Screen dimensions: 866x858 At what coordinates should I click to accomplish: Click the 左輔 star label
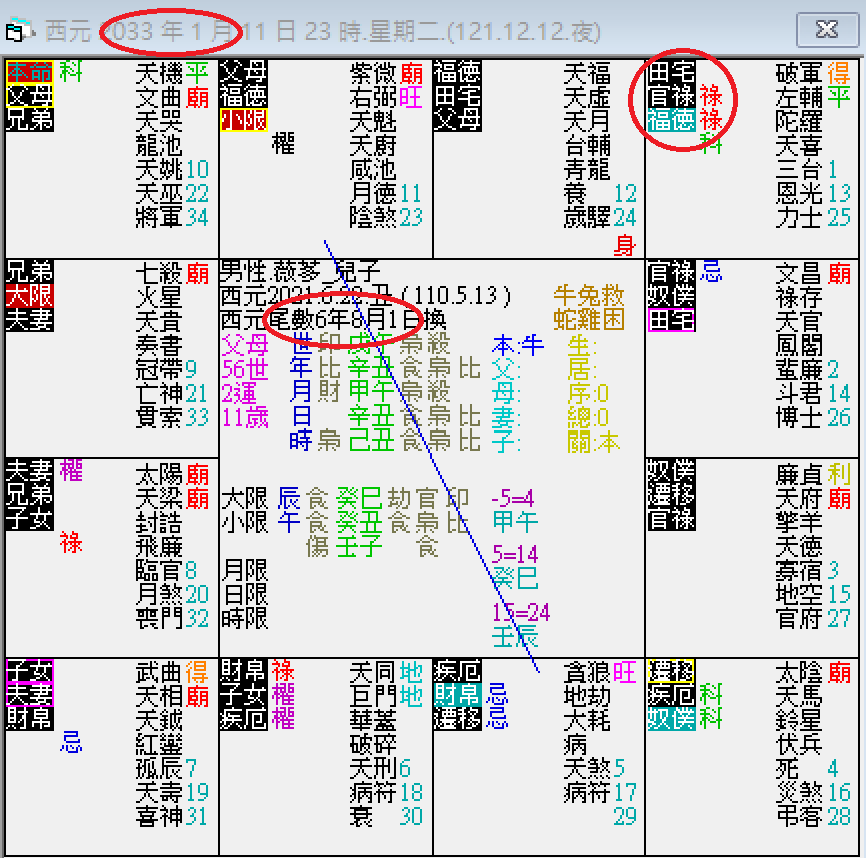799,97
